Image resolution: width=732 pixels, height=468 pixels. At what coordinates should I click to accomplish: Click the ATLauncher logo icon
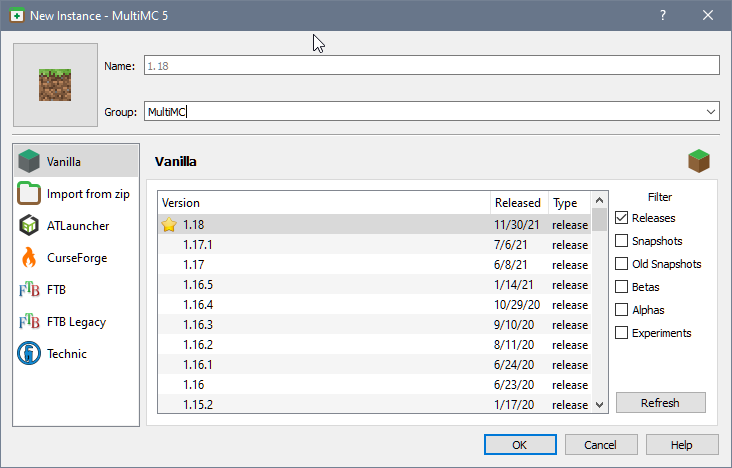pos(29,226)
